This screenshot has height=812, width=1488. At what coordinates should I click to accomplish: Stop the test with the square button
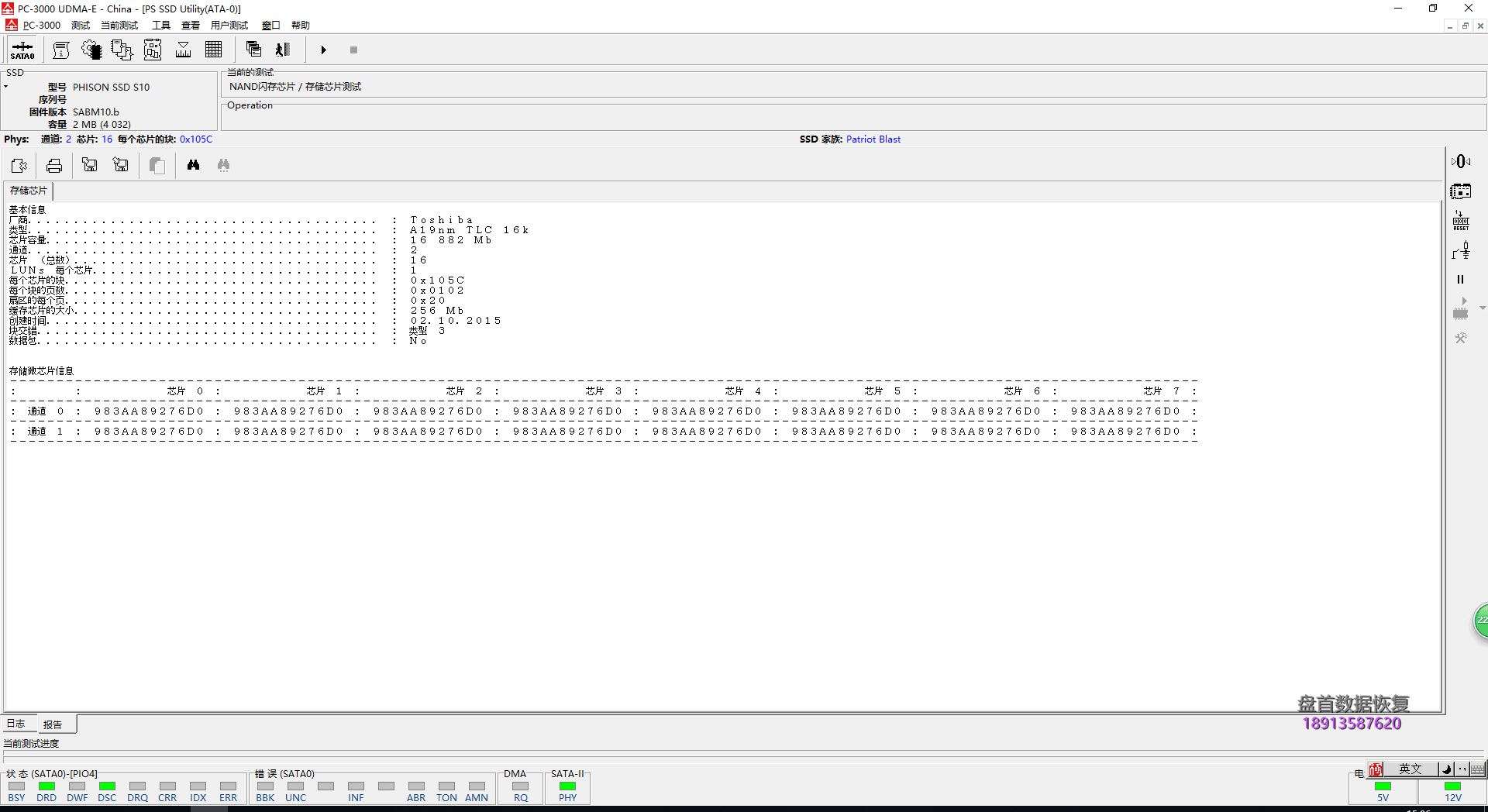pyautogui.click(x=353, y=50)
